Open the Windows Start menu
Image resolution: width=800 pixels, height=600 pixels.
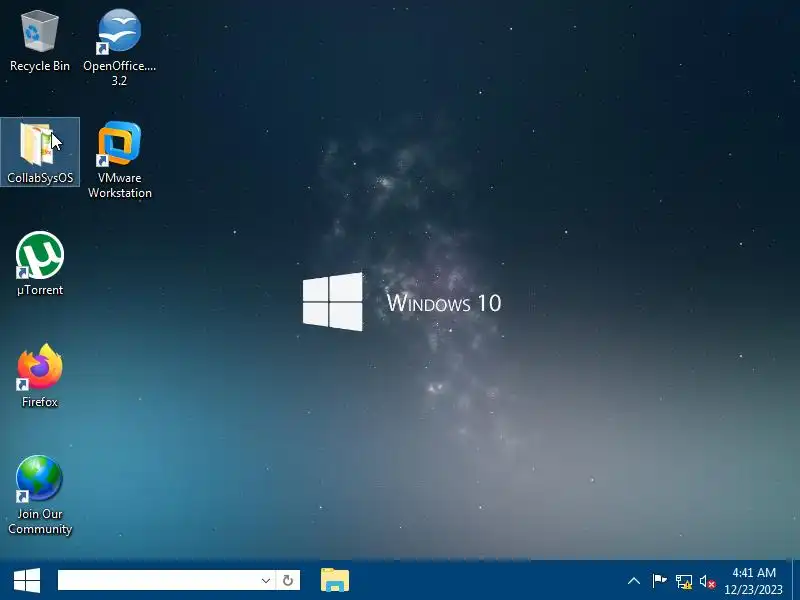(x=27, y=581)
